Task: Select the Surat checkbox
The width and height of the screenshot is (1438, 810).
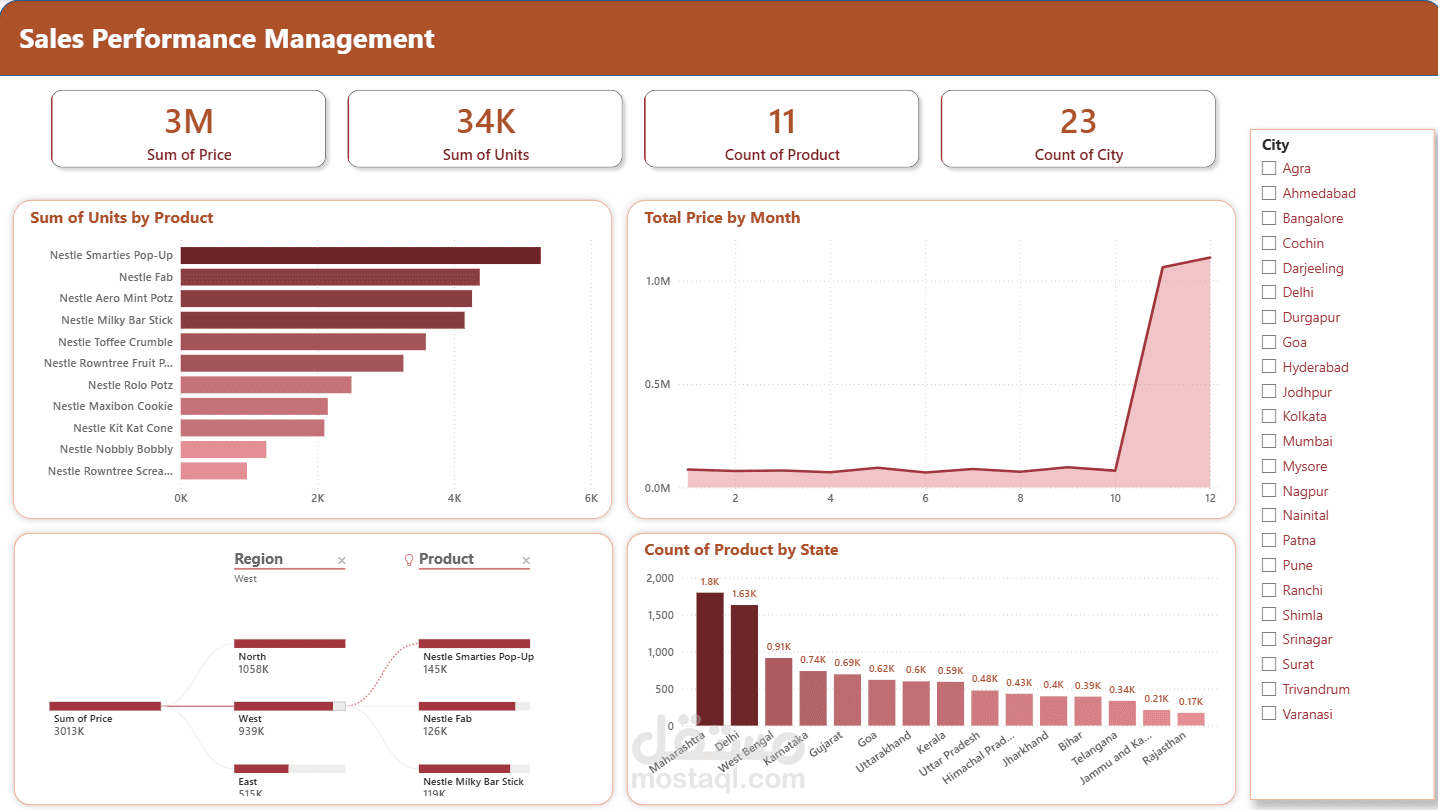Action: point(1269,664)
